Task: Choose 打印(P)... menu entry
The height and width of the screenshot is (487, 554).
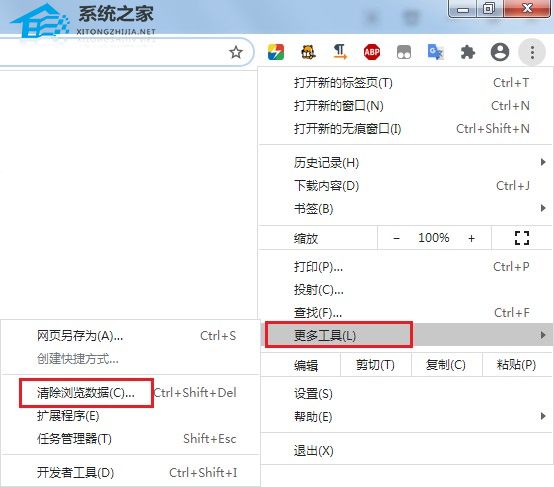Action: click(406, 267)
